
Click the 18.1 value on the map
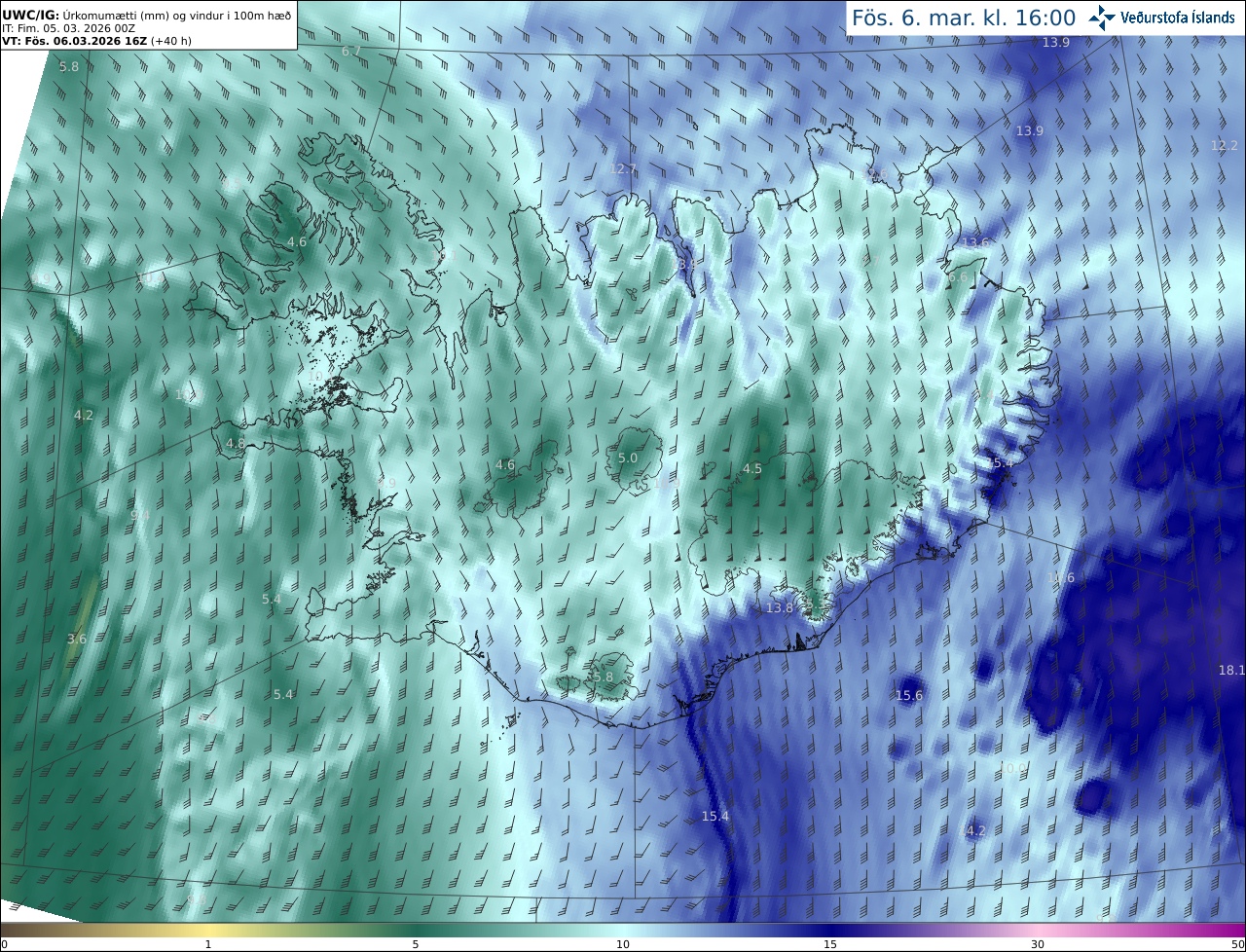click(1231, 670)
